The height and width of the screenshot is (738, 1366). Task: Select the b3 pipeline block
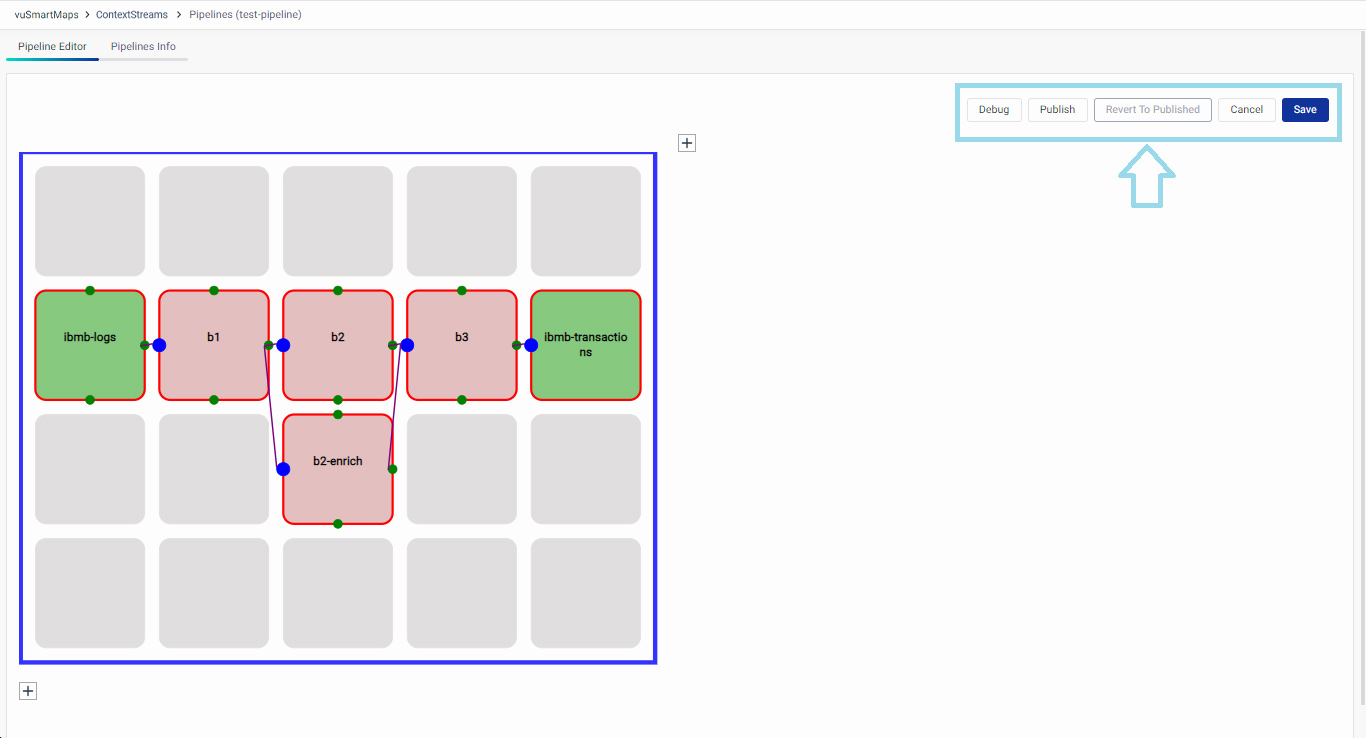(x=462, y=338)
